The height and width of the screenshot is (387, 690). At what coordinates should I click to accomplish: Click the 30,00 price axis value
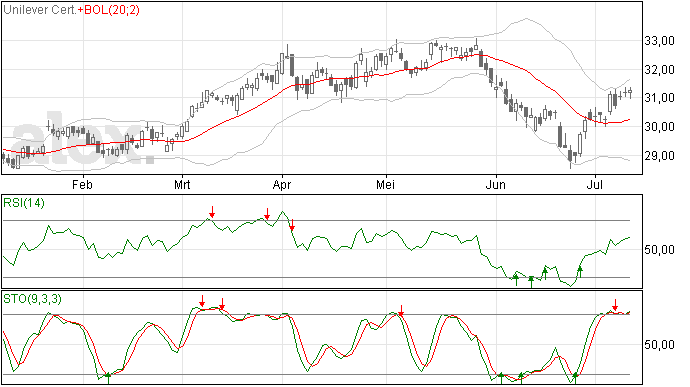pyautogui.click(x=660, y=127)
